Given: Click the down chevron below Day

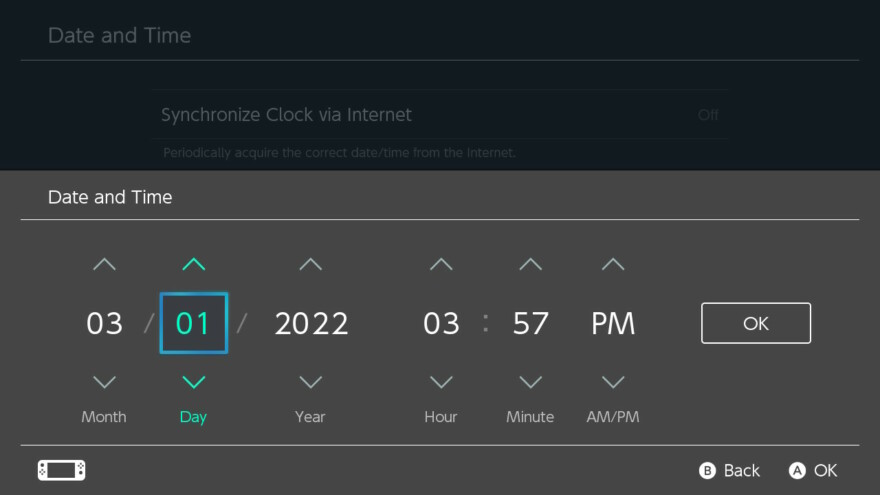Looking at the screenshot, I should (x=194, y=382).
